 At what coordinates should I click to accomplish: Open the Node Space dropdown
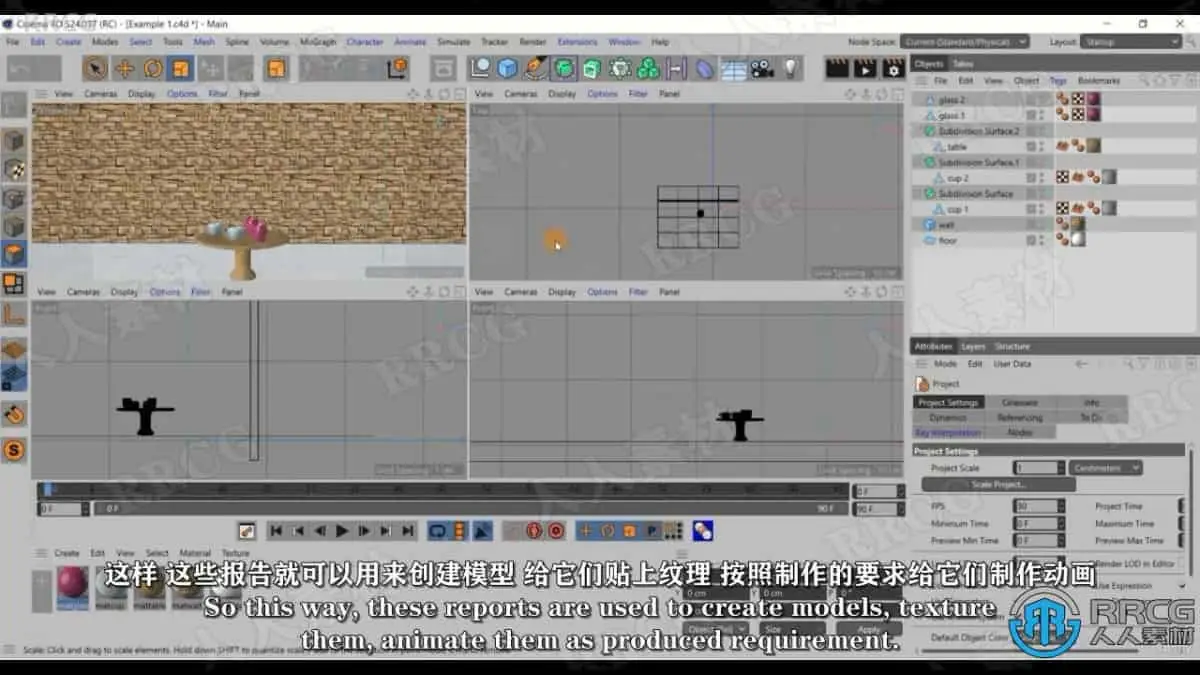pos(964,42)
